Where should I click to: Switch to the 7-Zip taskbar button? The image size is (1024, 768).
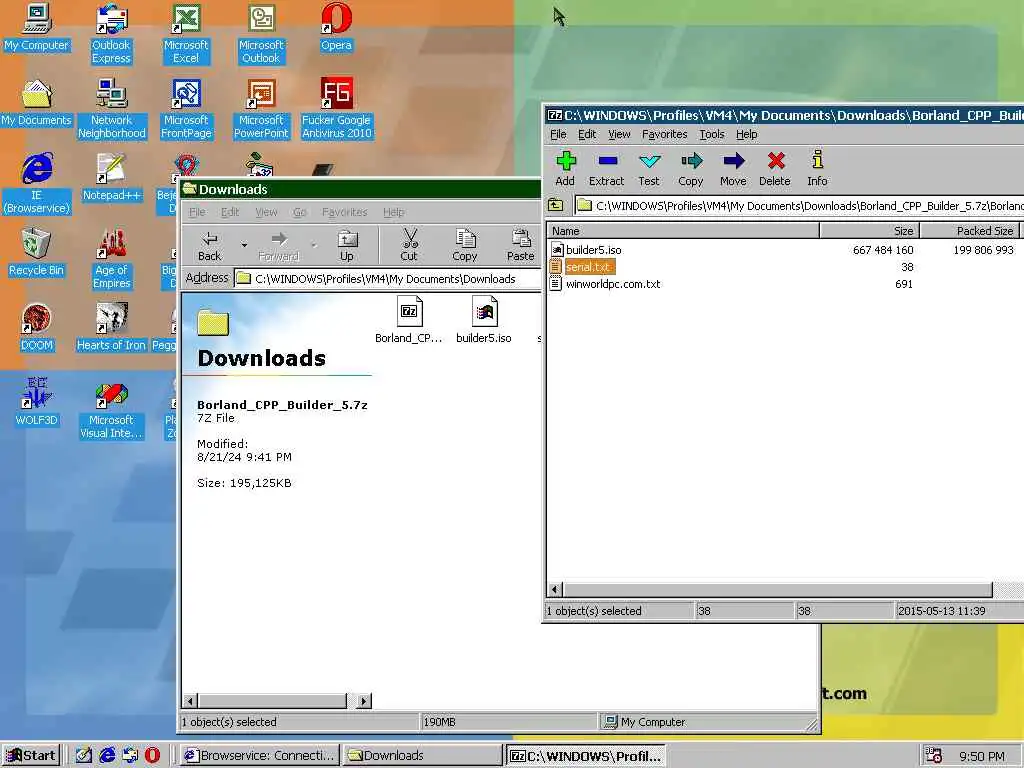point(585,756)
